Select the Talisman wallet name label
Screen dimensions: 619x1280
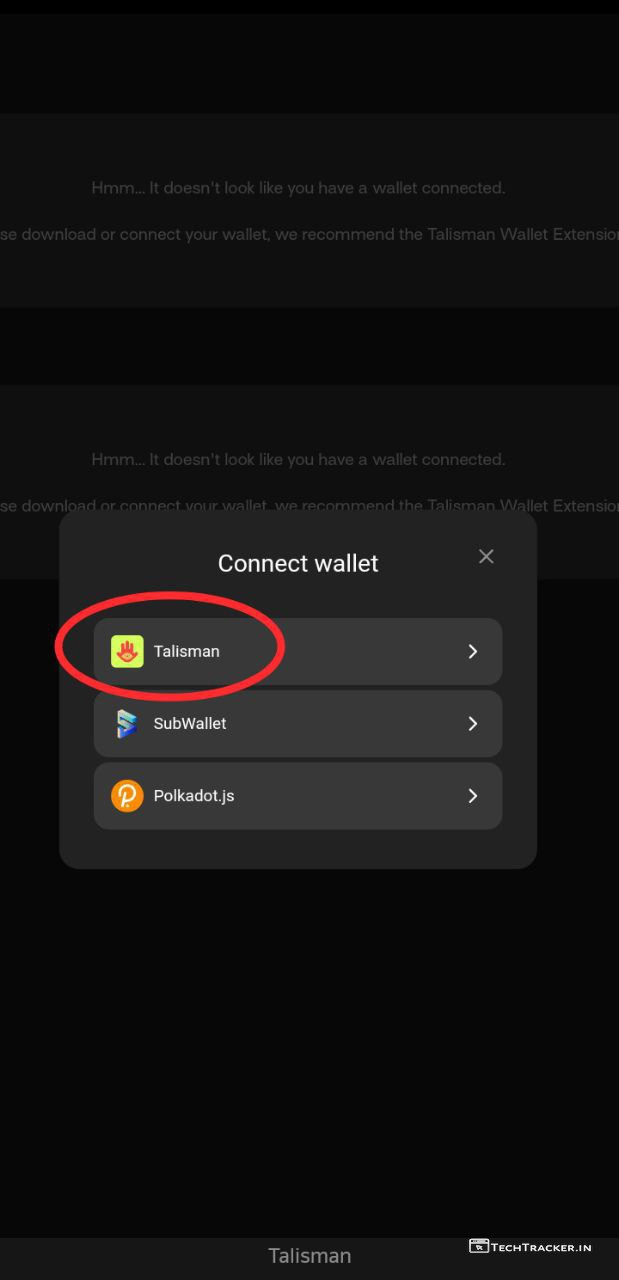point(187,651)
